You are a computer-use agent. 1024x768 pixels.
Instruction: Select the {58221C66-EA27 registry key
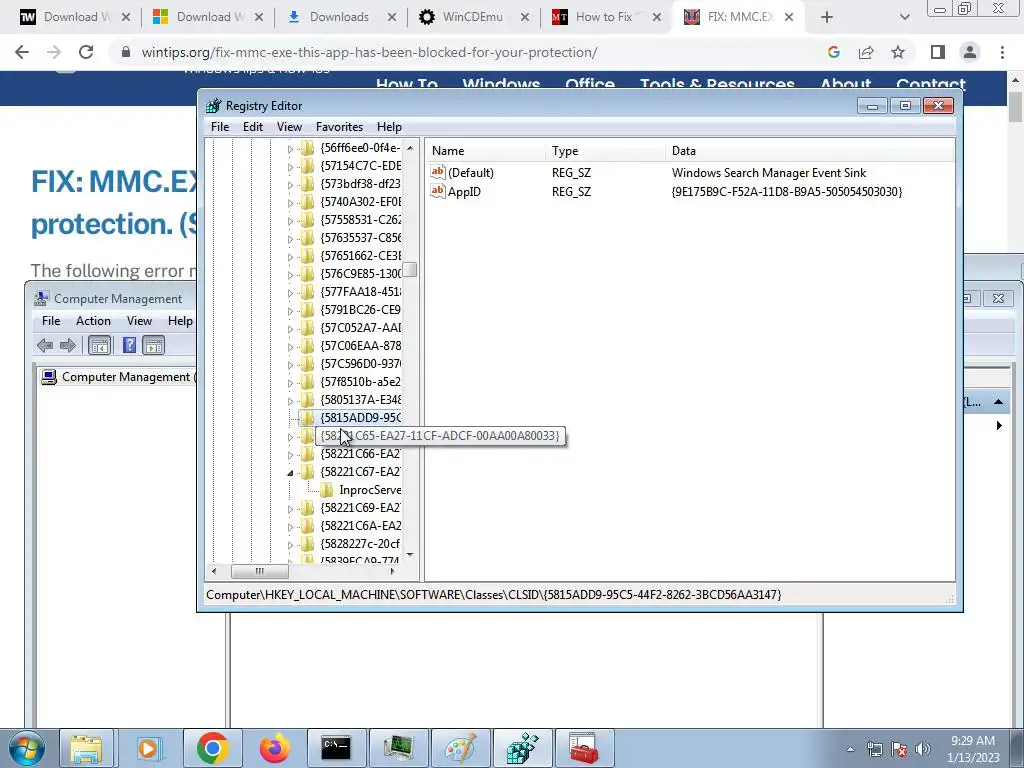click(360, 453)
